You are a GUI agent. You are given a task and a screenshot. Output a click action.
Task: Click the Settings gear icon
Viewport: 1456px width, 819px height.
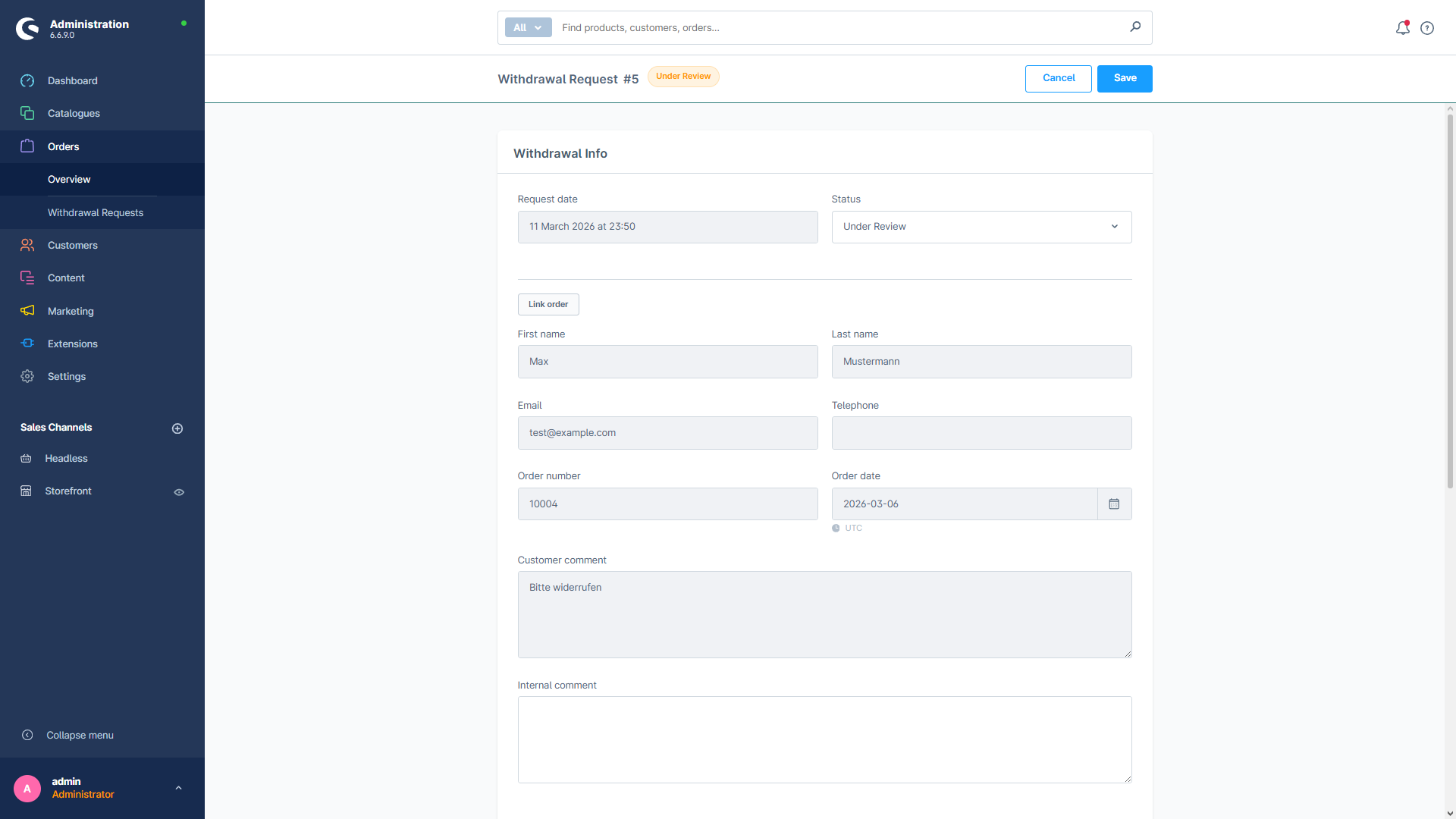[x=27, y=377]
